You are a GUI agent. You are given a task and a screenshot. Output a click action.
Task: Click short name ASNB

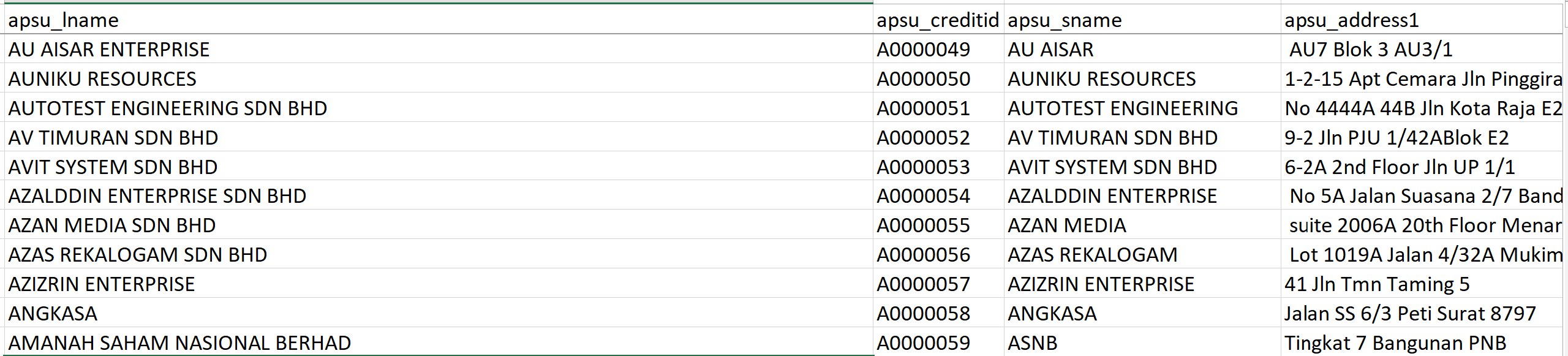[1142, 342]
